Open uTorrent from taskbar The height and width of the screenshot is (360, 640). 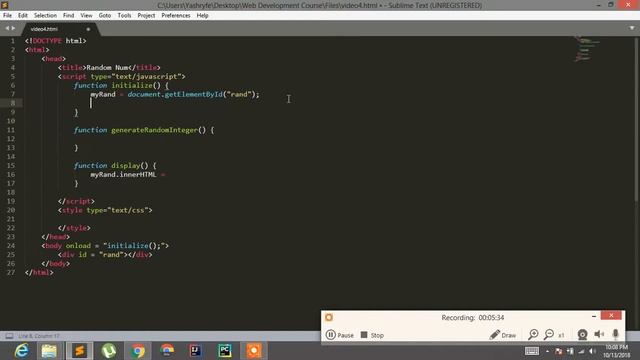tap(109, 351)
